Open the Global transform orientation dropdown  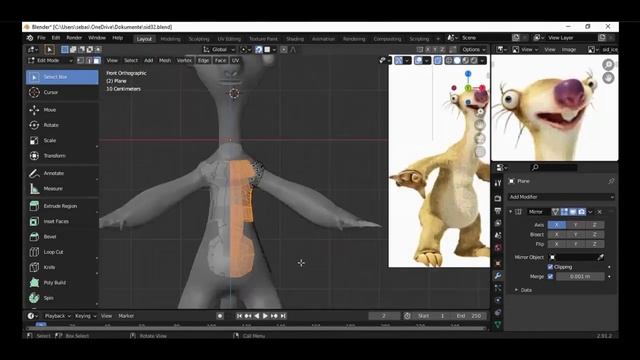pyautogui.click(x=219, y=49)
